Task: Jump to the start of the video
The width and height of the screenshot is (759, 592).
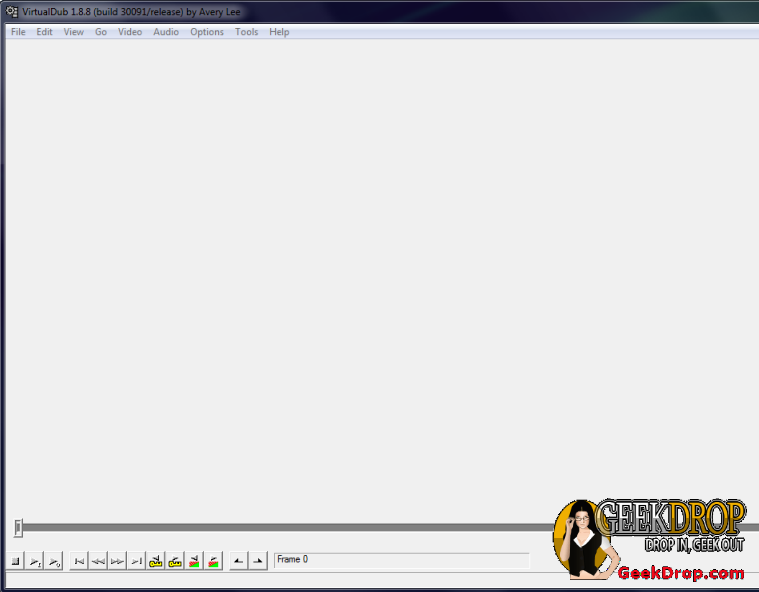Action: click(x=79, y=562)
